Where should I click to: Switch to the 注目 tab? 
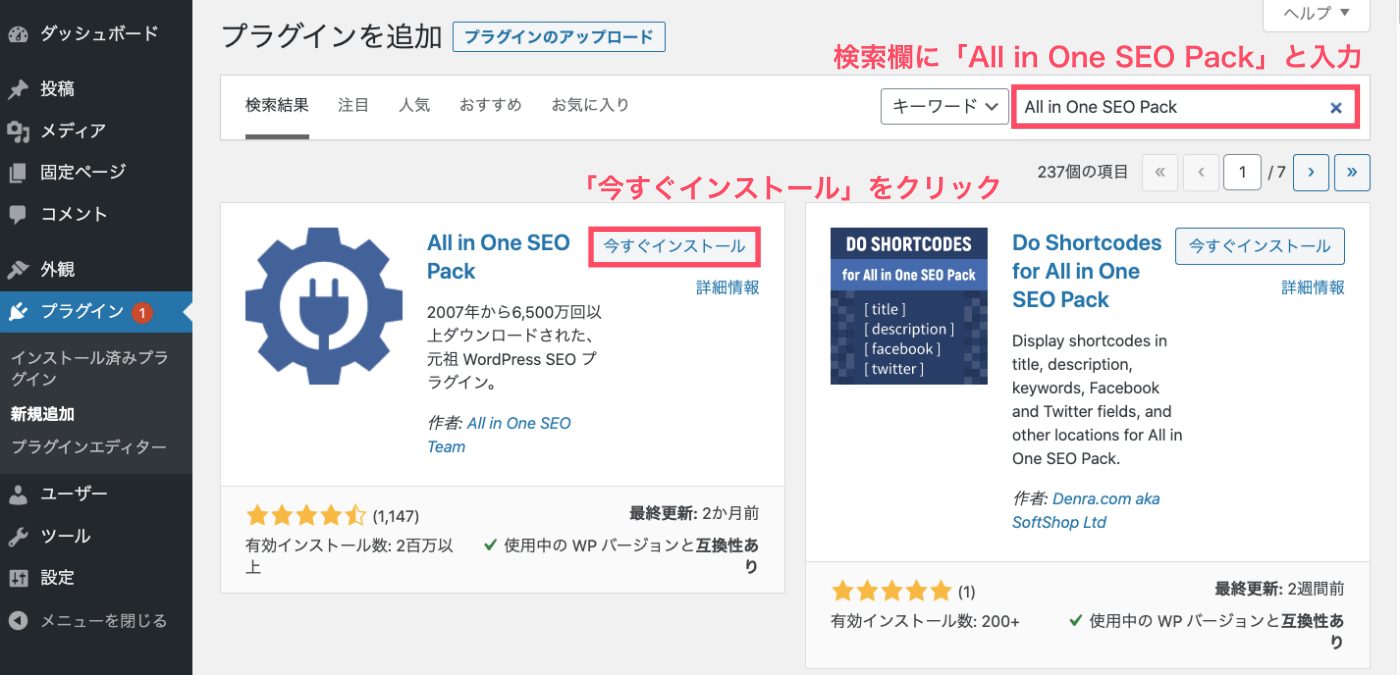pyautogui.click(x=354, y=105)
